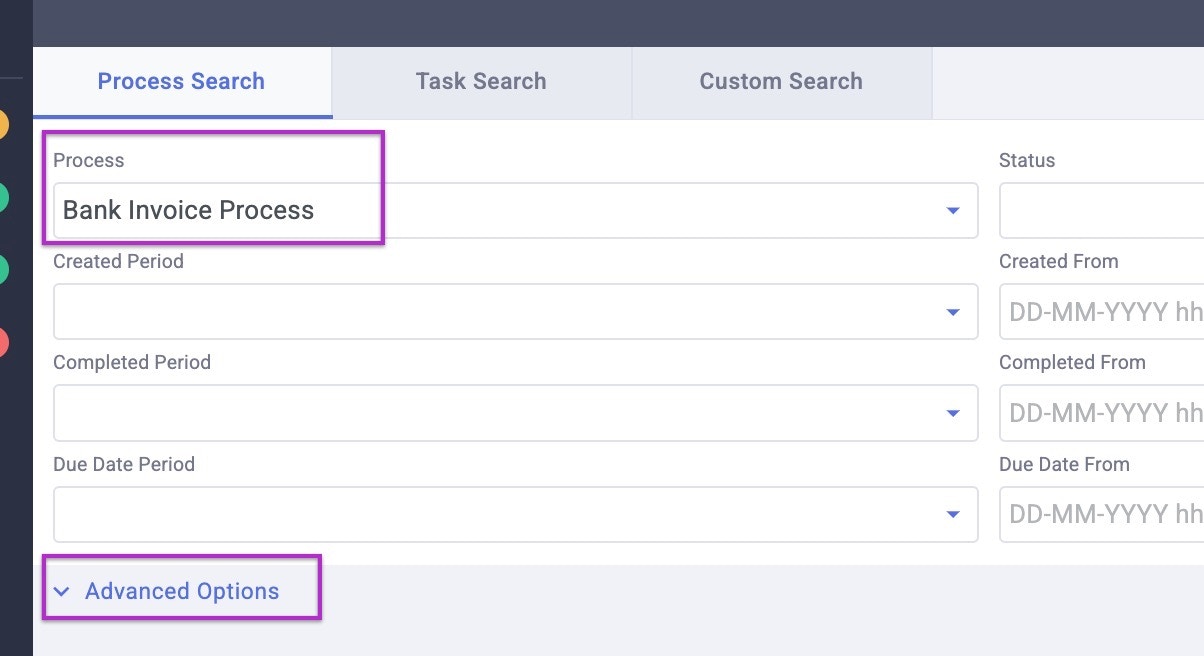Switch to the Process Search tab
The height and width of the screenshot is (656, 1204).
click(181, 82)
